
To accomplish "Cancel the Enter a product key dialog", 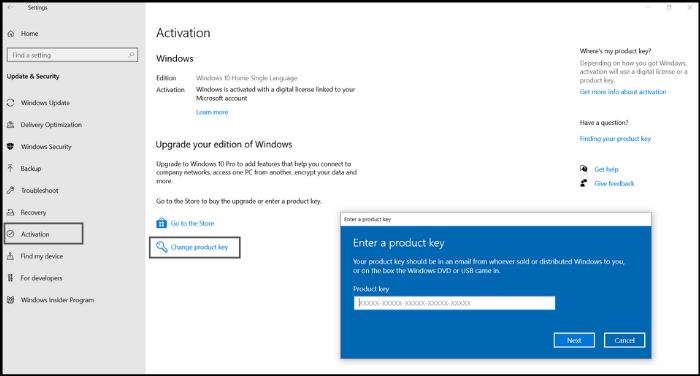I will (624, 340).
